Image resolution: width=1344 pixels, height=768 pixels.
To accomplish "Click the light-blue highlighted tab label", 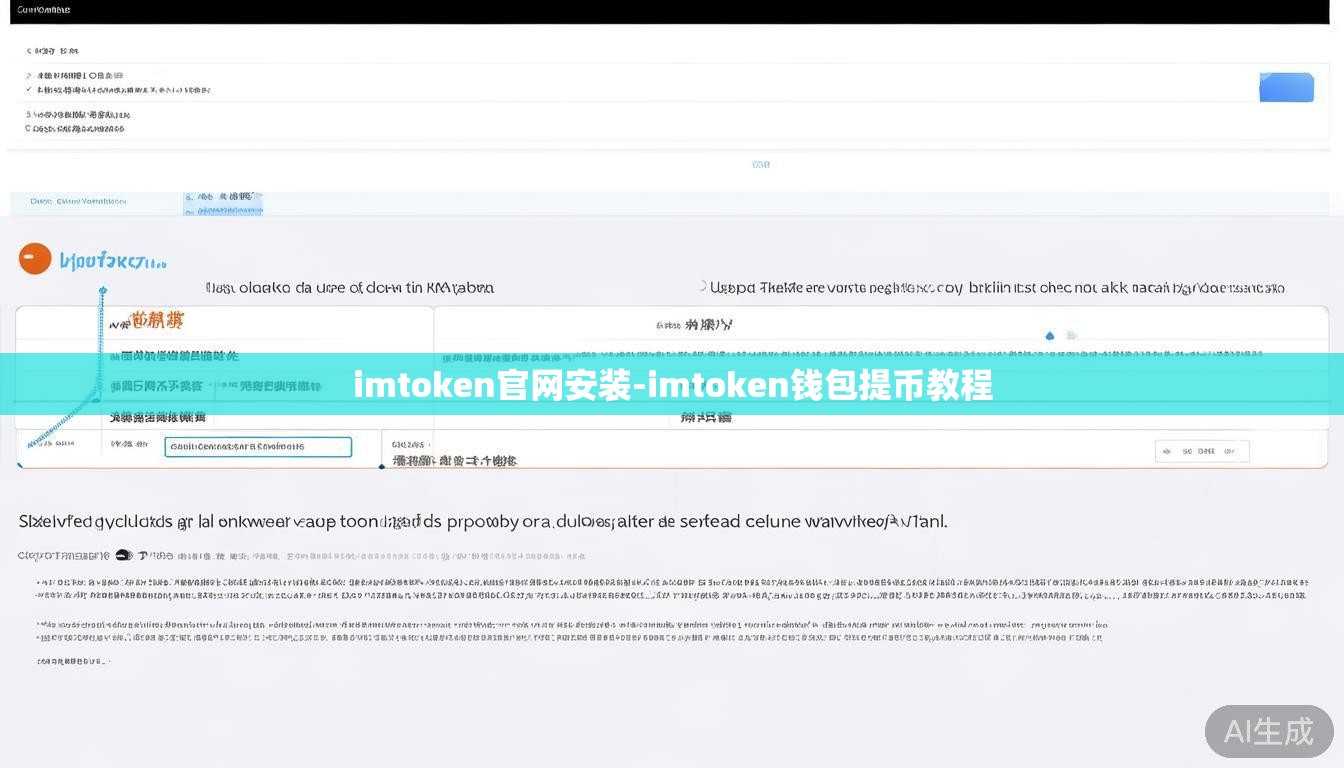I will pos(222,203).
